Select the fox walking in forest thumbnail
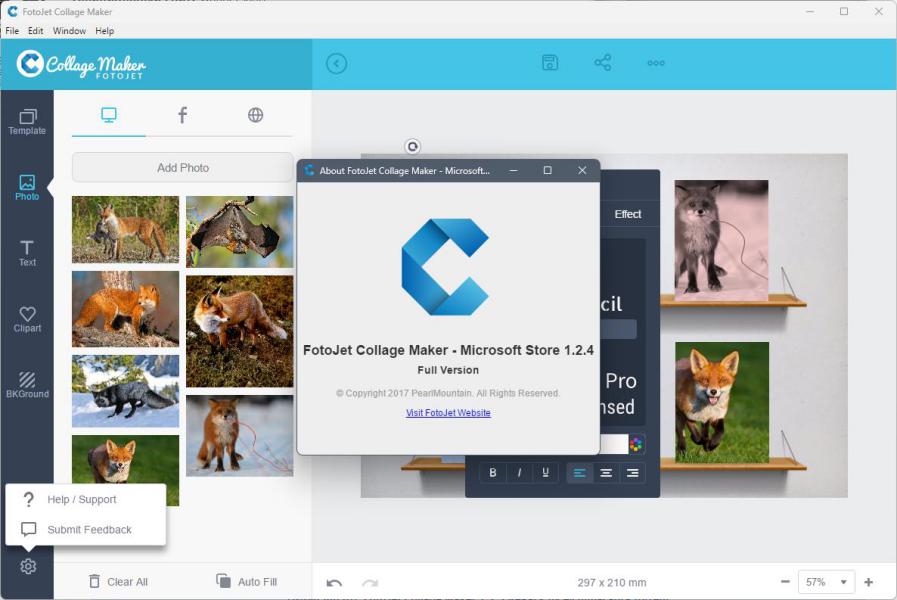Image resolution: width=897 pixels, height=600 pixels. 239,331
